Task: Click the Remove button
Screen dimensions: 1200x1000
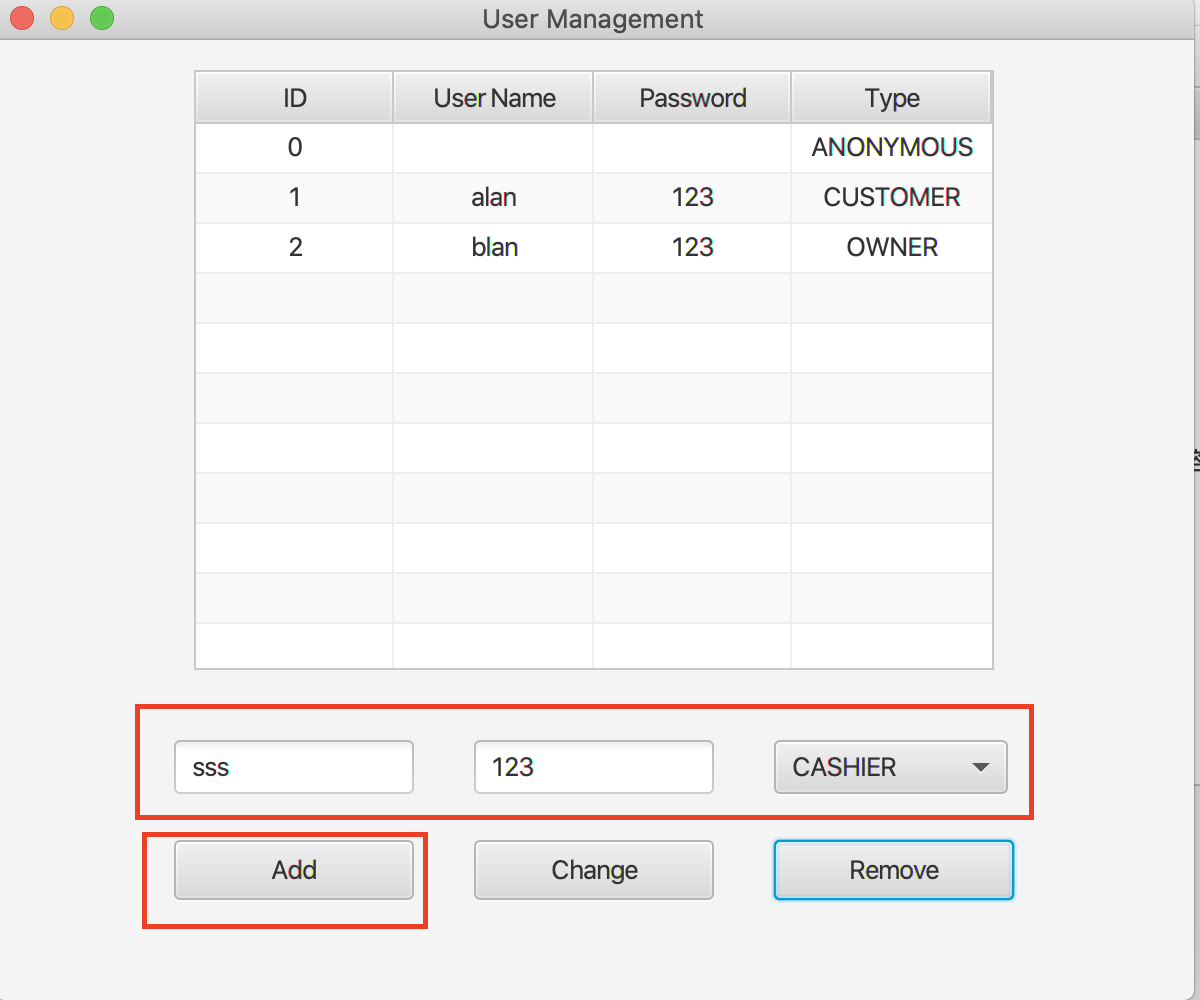Action: pyautogui.click(x=893, y=870)
